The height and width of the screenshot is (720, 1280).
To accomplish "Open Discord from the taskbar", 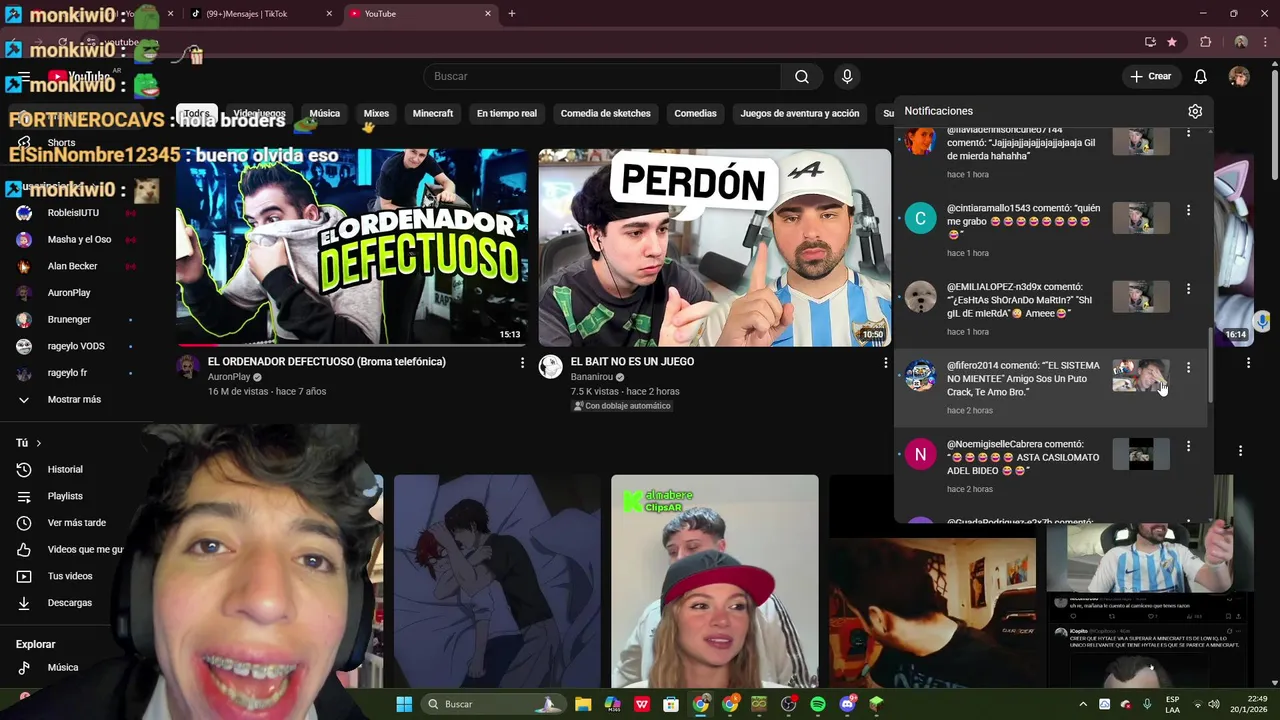I will click(847, 704).
